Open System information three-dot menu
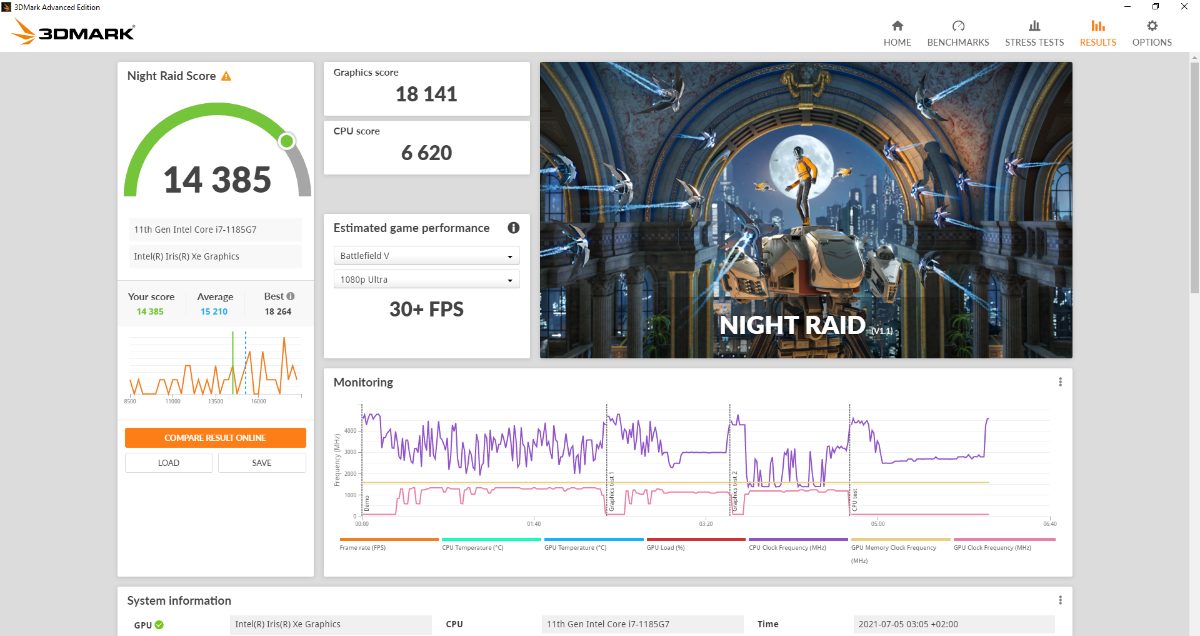This screenshot has height=636, width=1200. (1060, 600)
